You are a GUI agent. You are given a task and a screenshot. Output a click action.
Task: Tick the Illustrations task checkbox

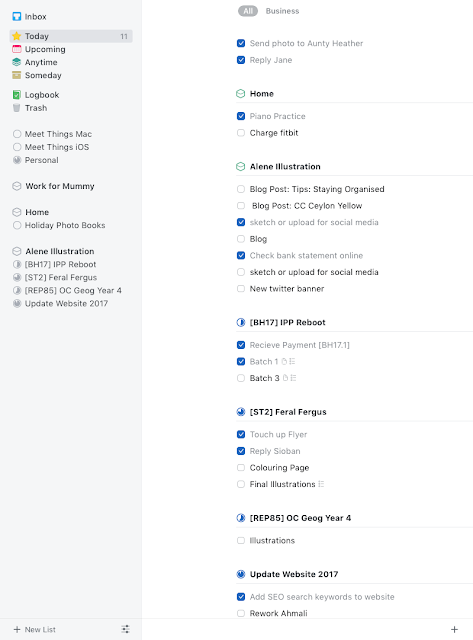click(241, 540)
